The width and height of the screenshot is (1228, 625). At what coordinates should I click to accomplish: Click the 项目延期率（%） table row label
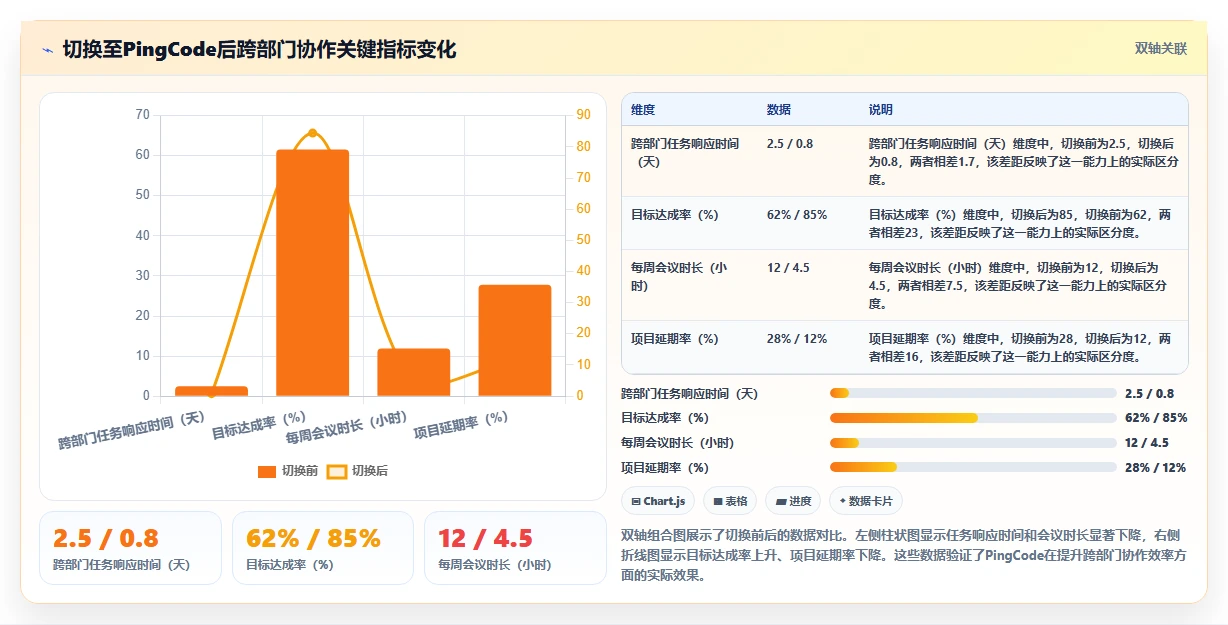(x=675, y=339)
